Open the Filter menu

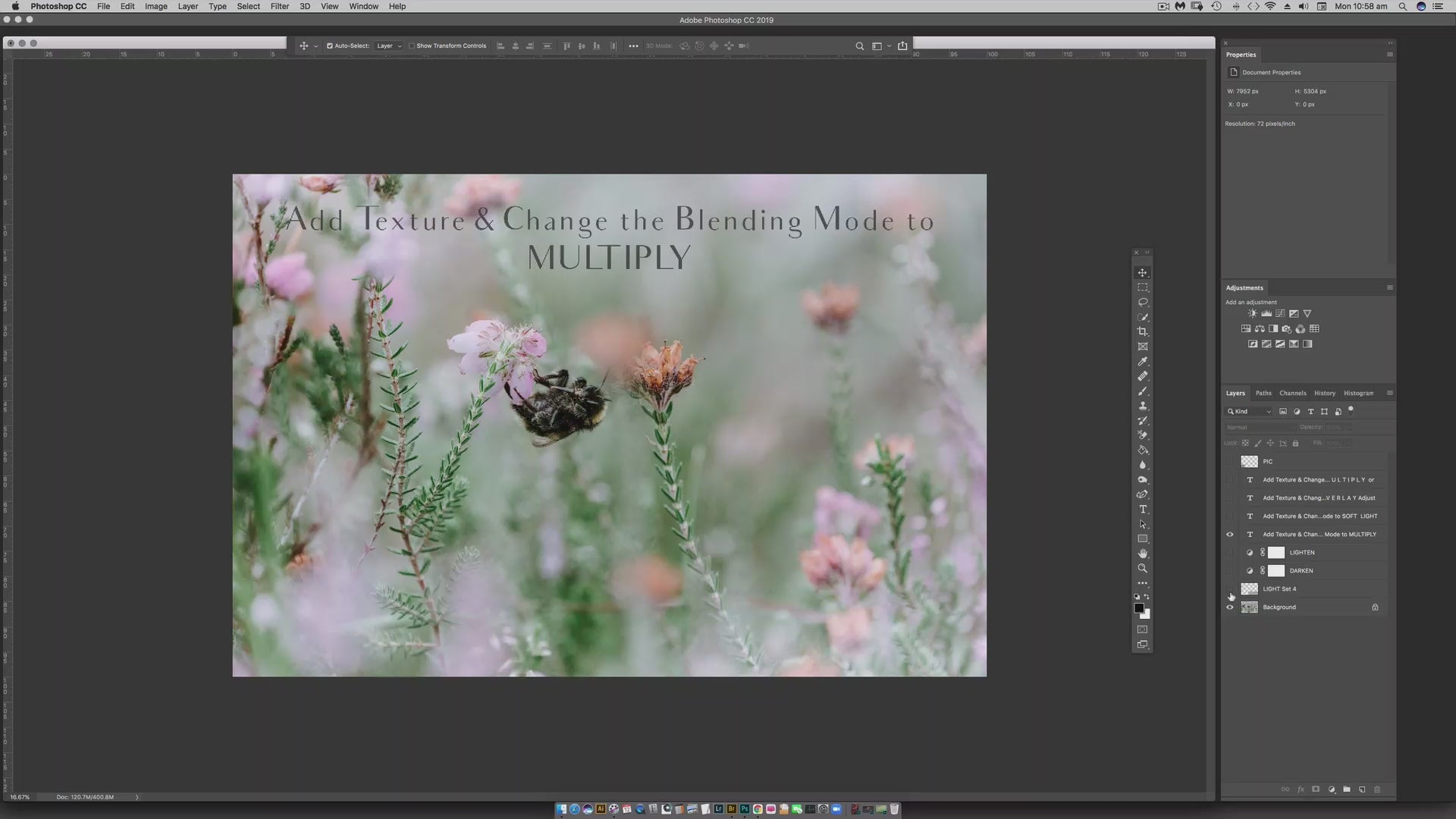tap(279, 6)
